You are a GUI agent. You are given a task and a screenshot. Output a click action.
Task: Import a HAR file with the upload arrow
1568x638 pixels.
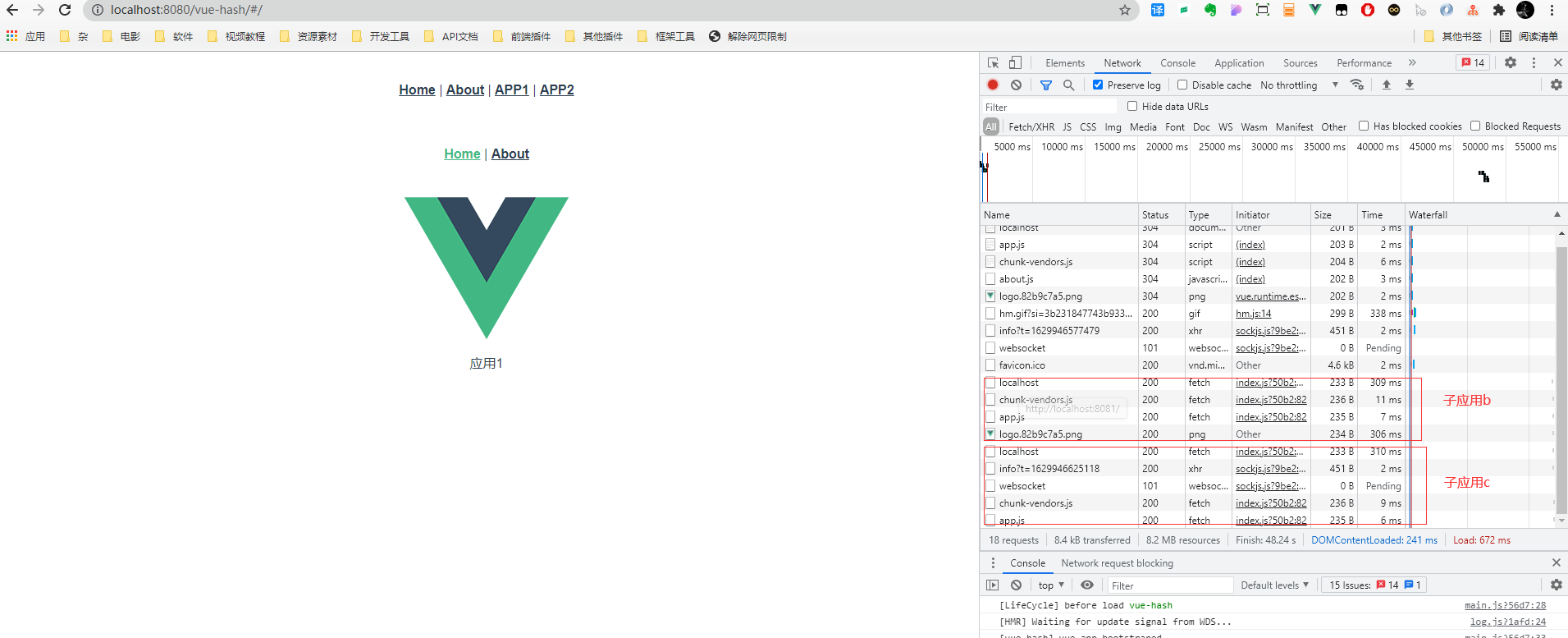pyautogui.click(x=1387, y=85)
